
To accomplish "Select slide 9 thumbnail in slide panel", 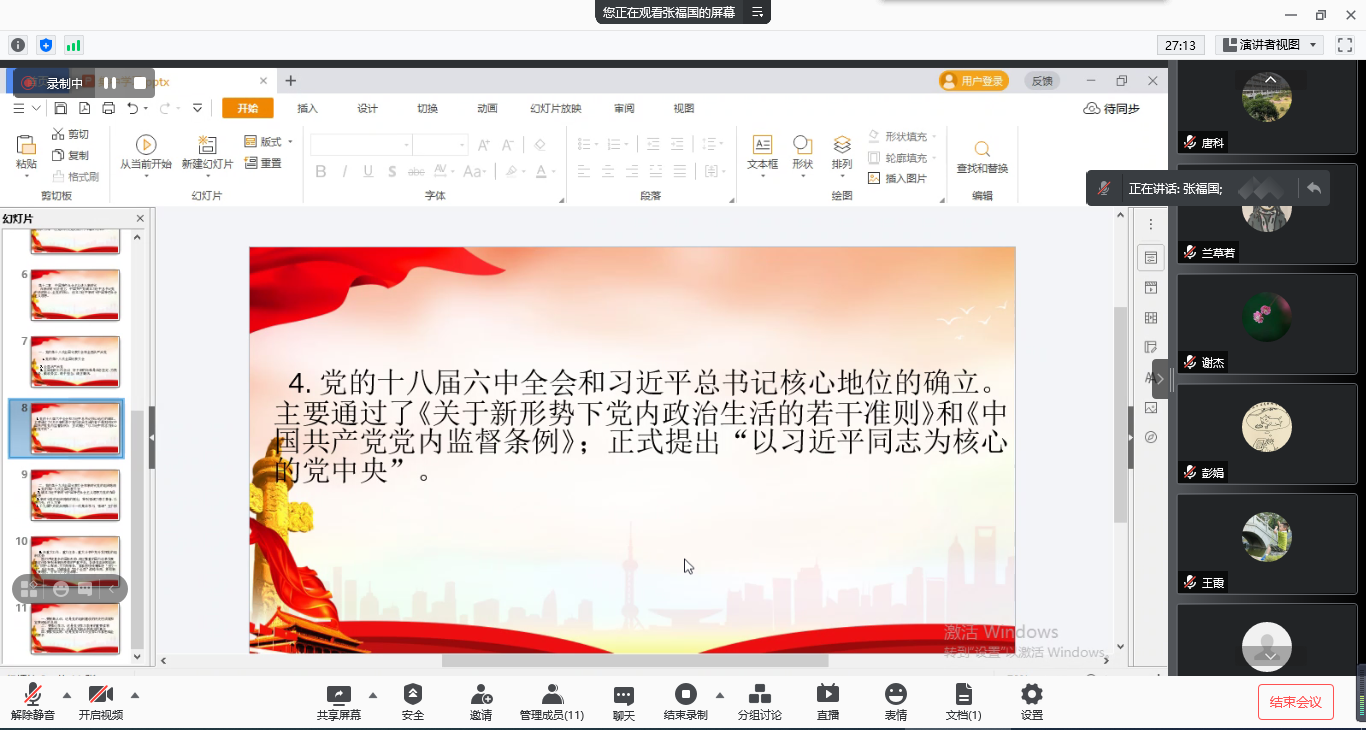I will (x=75, y=495).
